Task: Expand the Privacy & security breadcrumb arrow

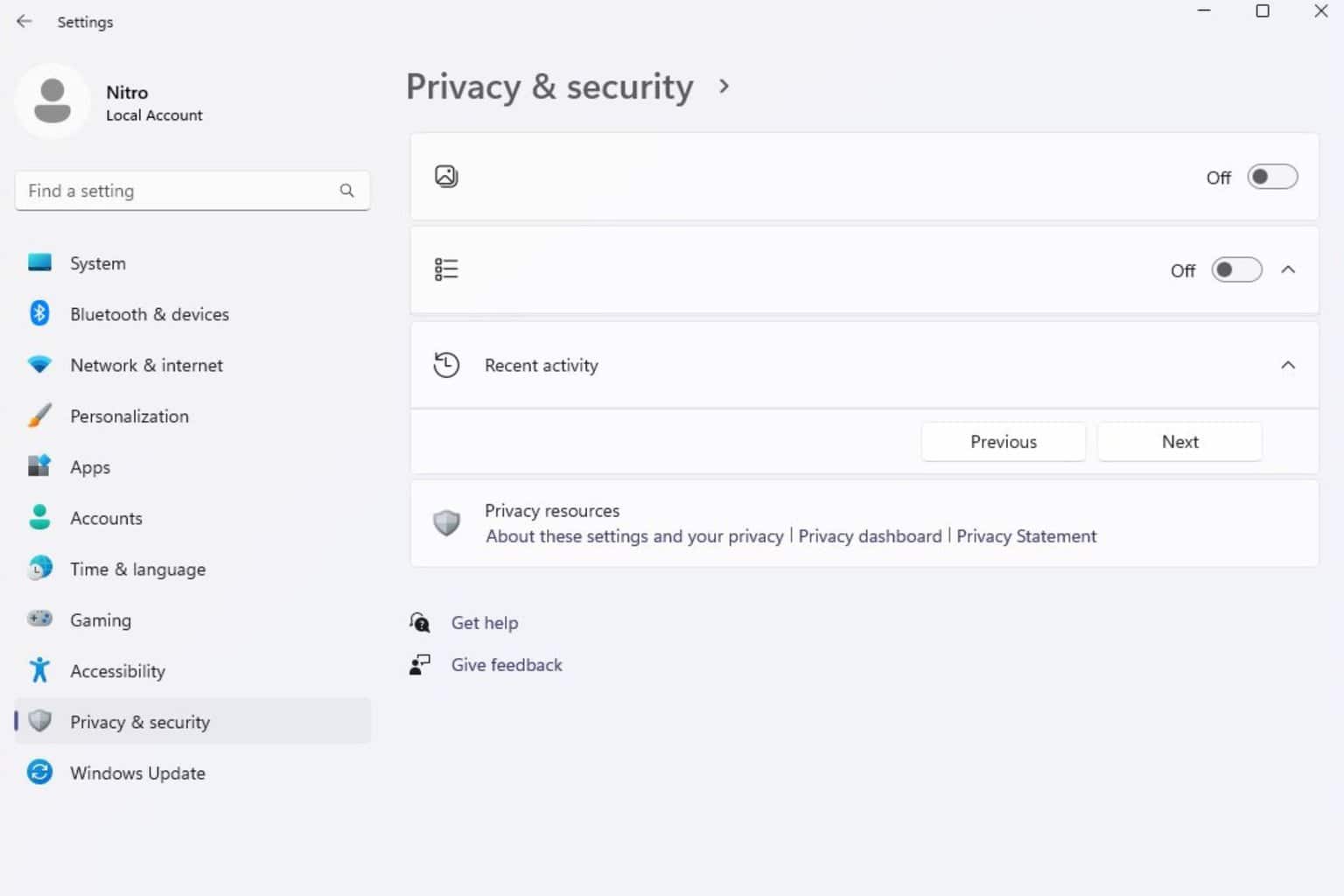Action: click(x=724, y=86)
